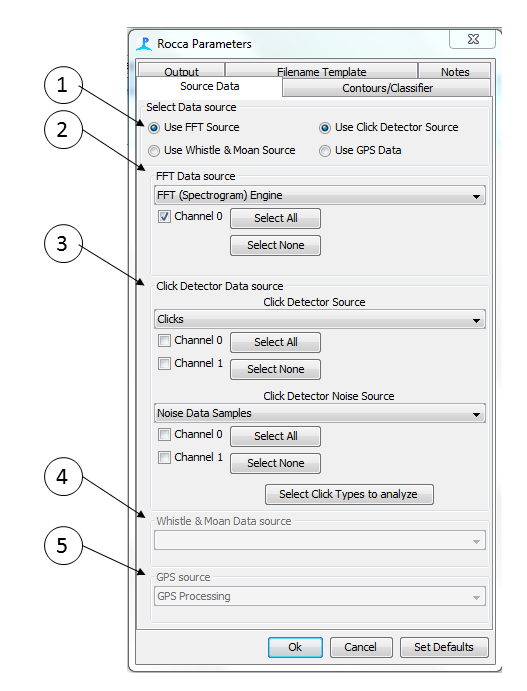Screen dimensions: 527x691
Task: Click Select None under FFT Data source
Action: (x=275, y=245)
